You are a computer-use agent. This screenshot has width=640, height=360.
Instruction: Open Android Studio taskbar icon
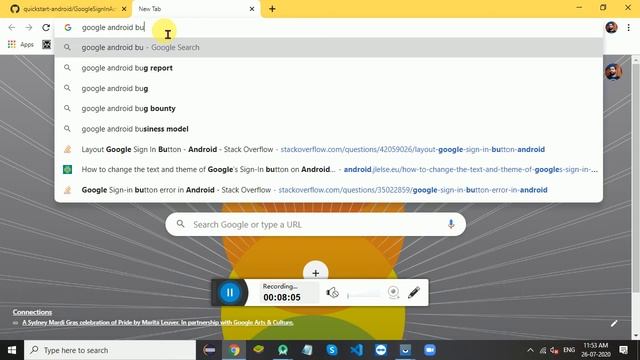pos(283,350)
